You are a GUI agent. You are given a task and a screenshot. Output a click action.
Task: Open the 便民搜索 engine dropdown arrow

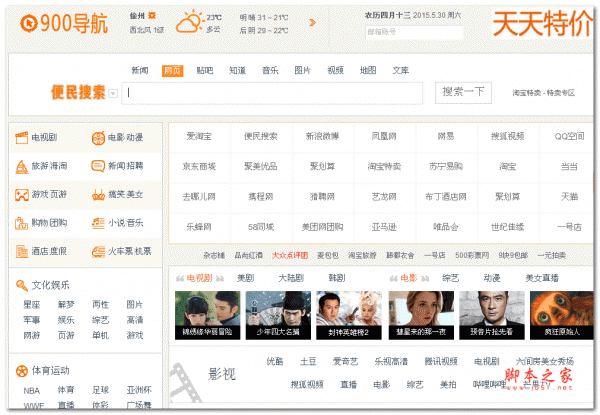click(113, 93)
